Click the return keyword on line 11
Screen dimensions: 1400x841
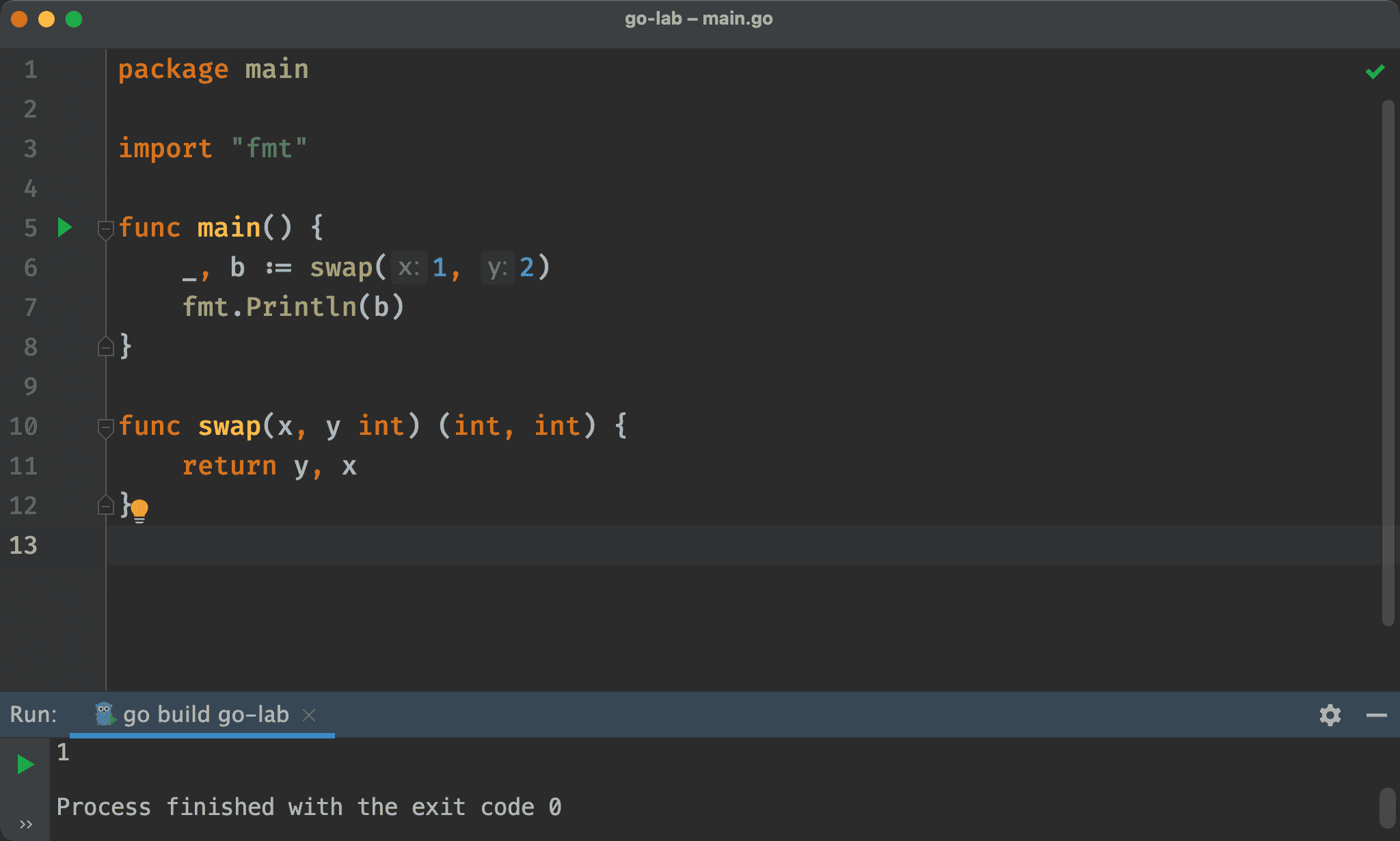(x=229, y=466)
